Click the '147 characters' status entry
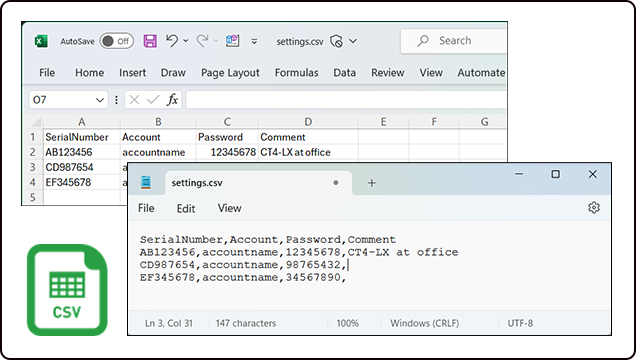Screen dimensions: 636x360 click(x=246, y=323)
